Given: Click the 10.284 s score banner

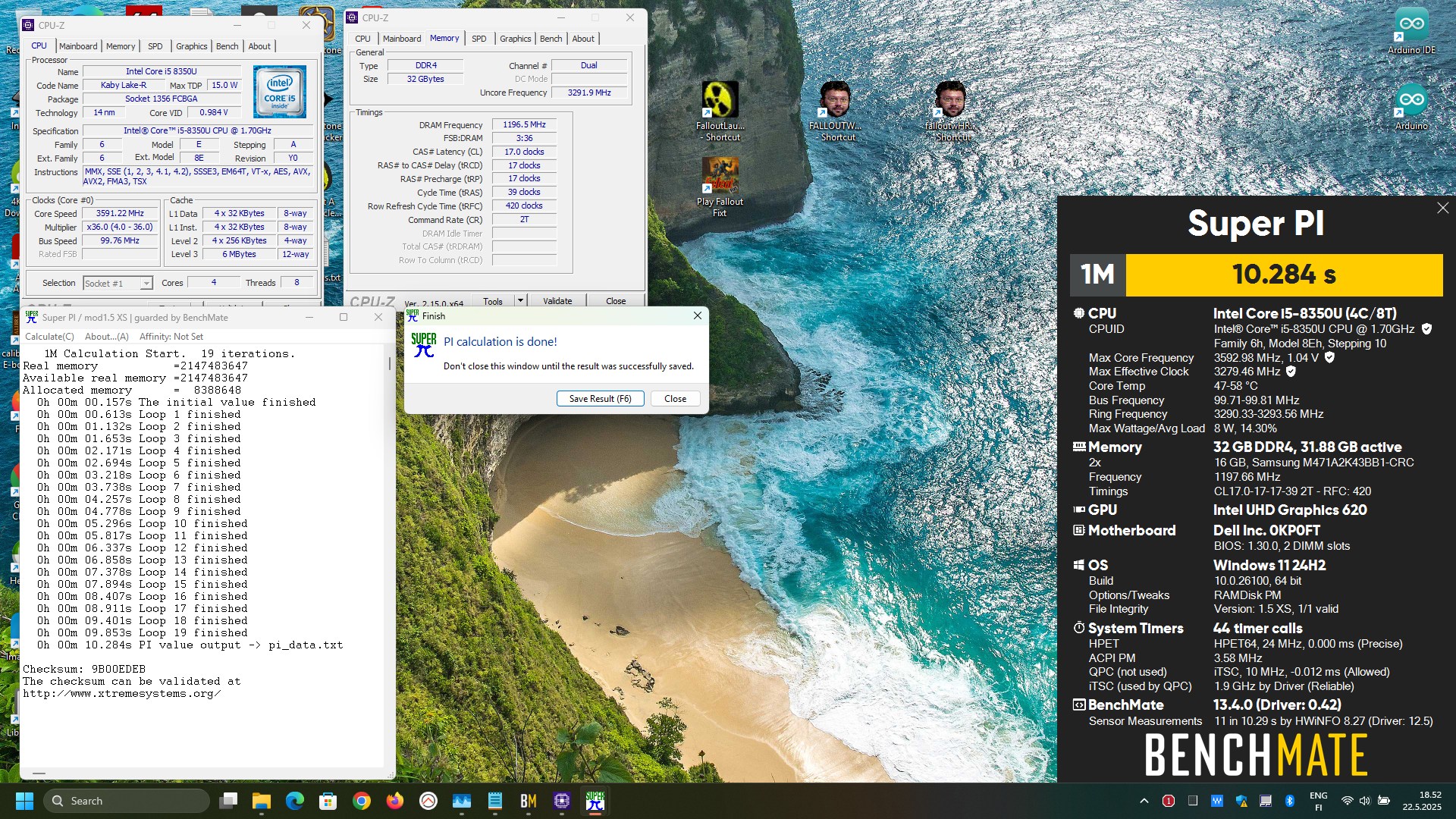Looking at the screenshot, I should point(1284,275).
